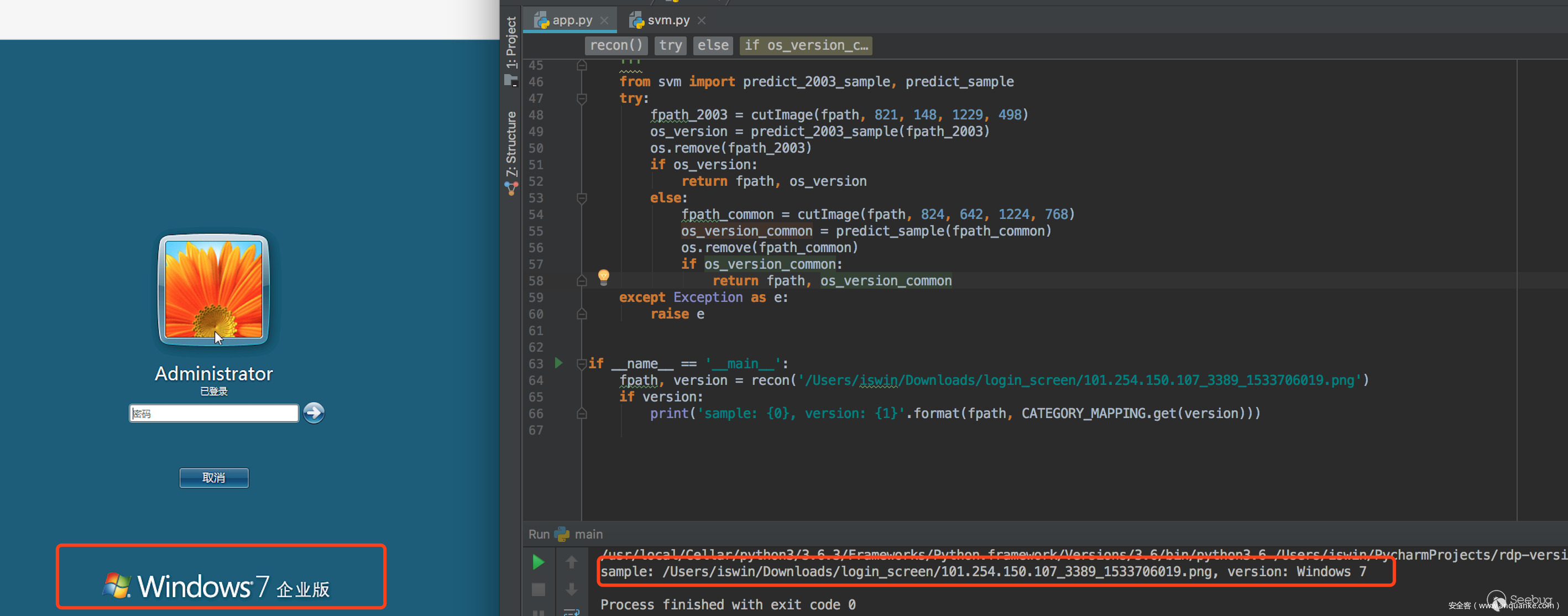Click the Administrator flower account picture
Screen dimensions: 1568x616
coord(213,289)
